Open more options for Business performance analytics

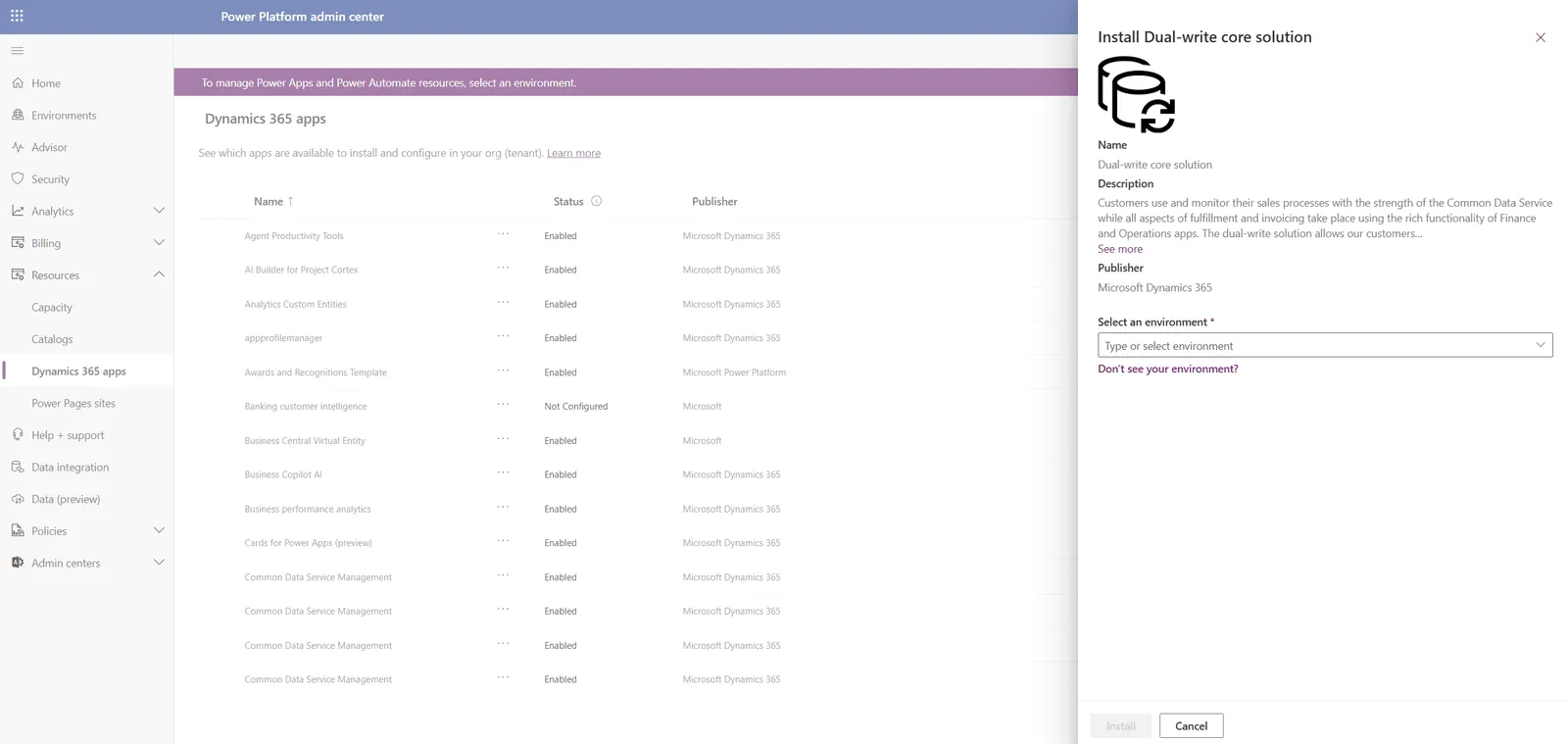coord(503,507)
